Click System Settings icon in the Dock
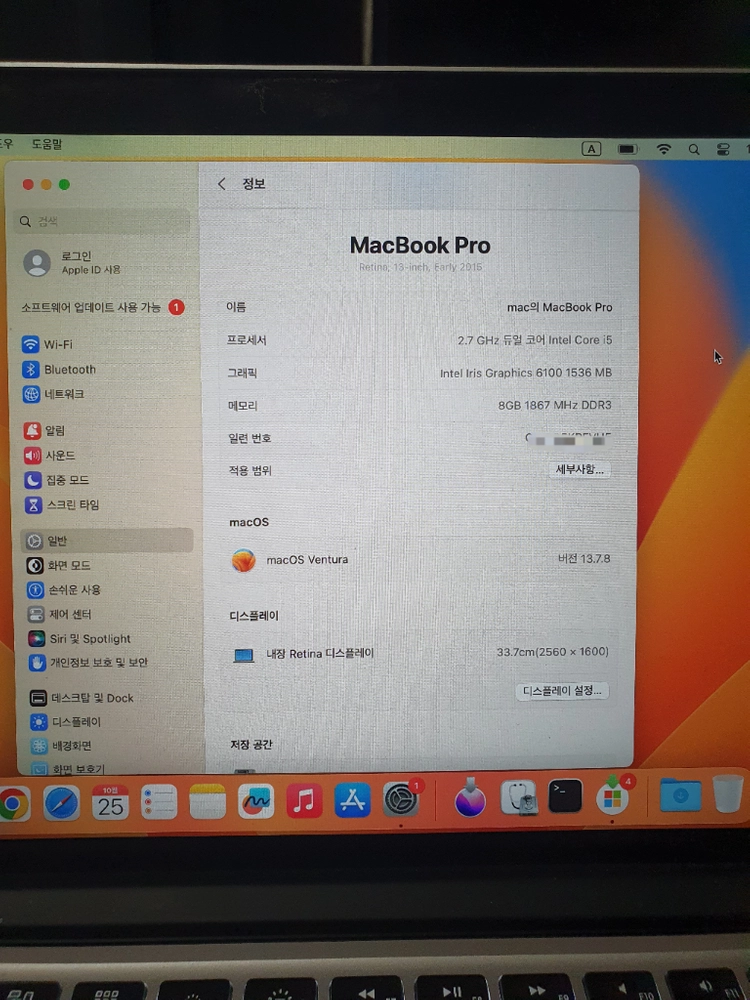The image size is (750, 1000). coord(401,798)
